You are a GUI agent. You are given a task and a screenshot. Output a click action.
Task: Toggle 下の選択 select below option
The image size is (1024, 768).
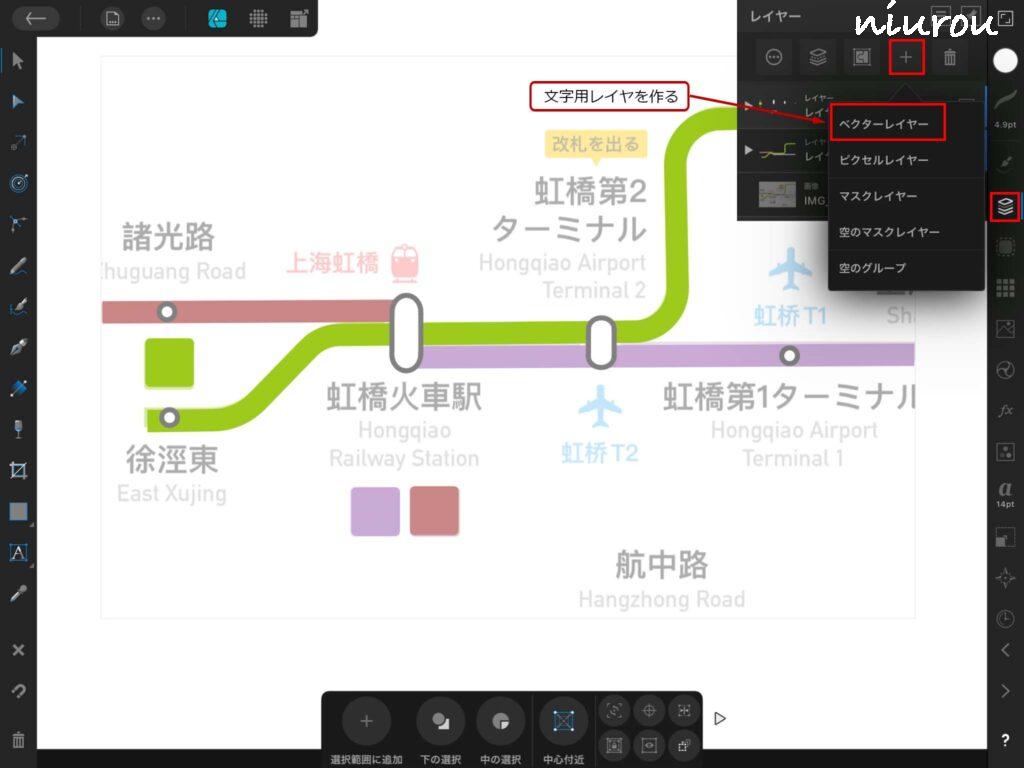440,721
